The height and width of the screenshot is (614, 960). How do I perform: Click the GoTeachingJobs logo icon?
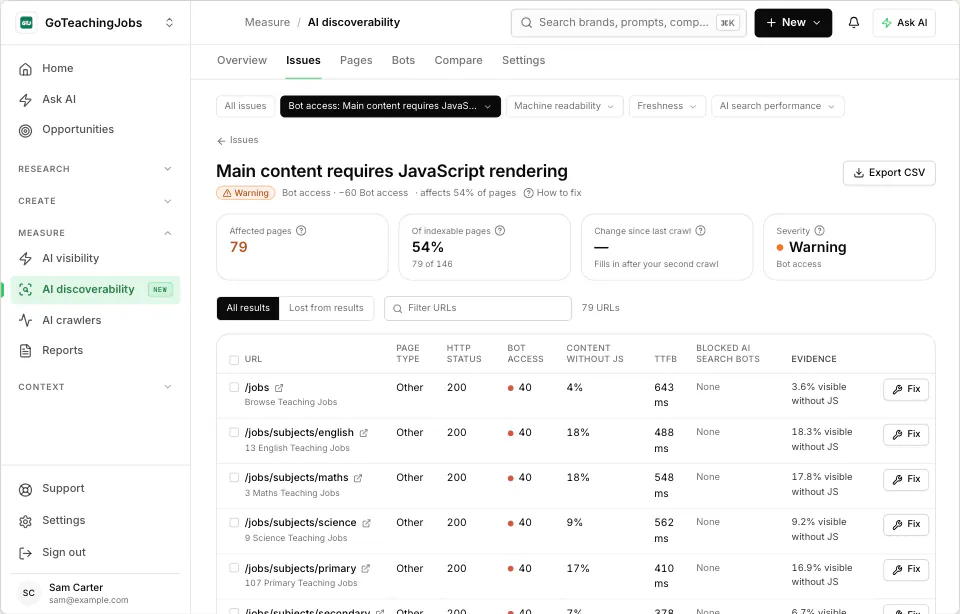(x=26, y=23)
